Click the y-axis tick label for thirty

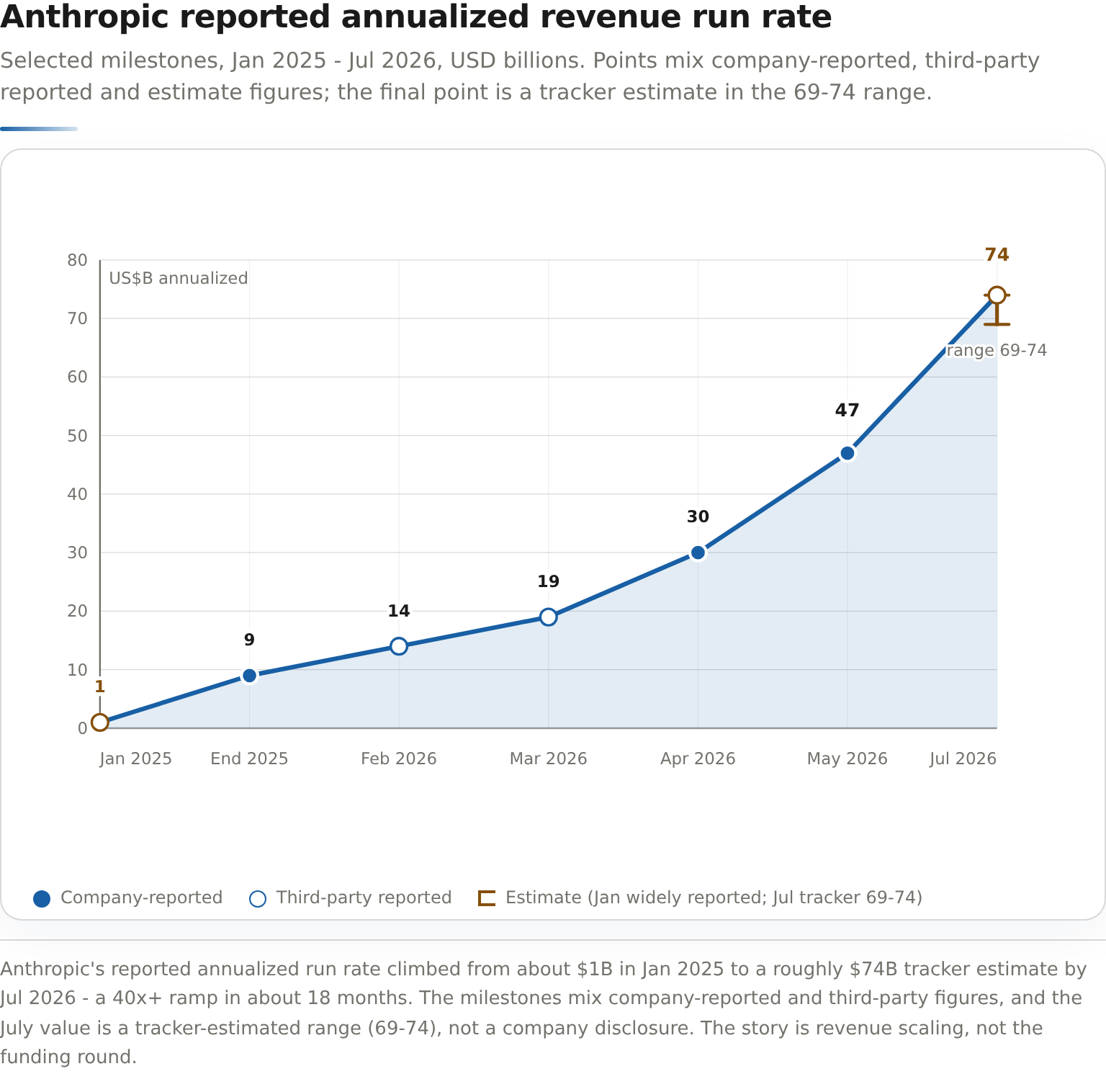(x=78, y=552)
